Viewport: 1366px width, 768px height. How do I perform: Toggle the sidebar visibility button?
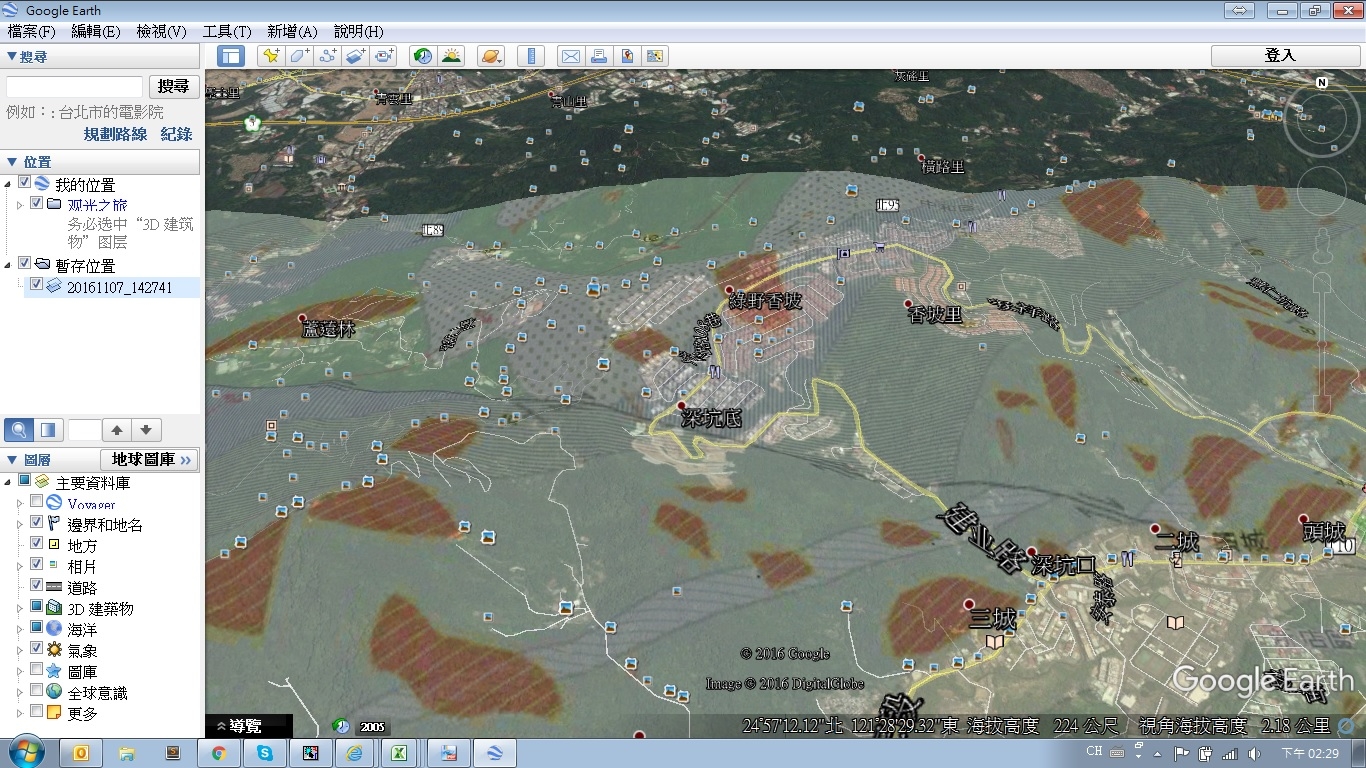coord(231,56)
